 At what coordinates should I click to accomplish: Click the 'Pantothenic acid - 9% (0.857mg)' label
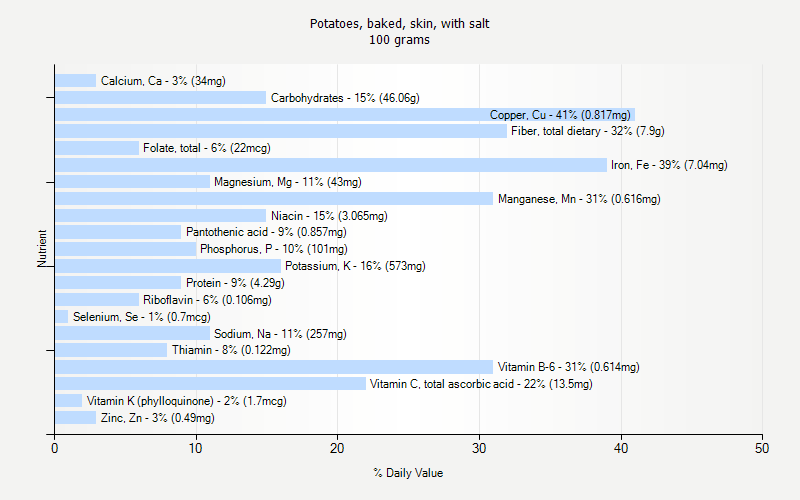266,232
